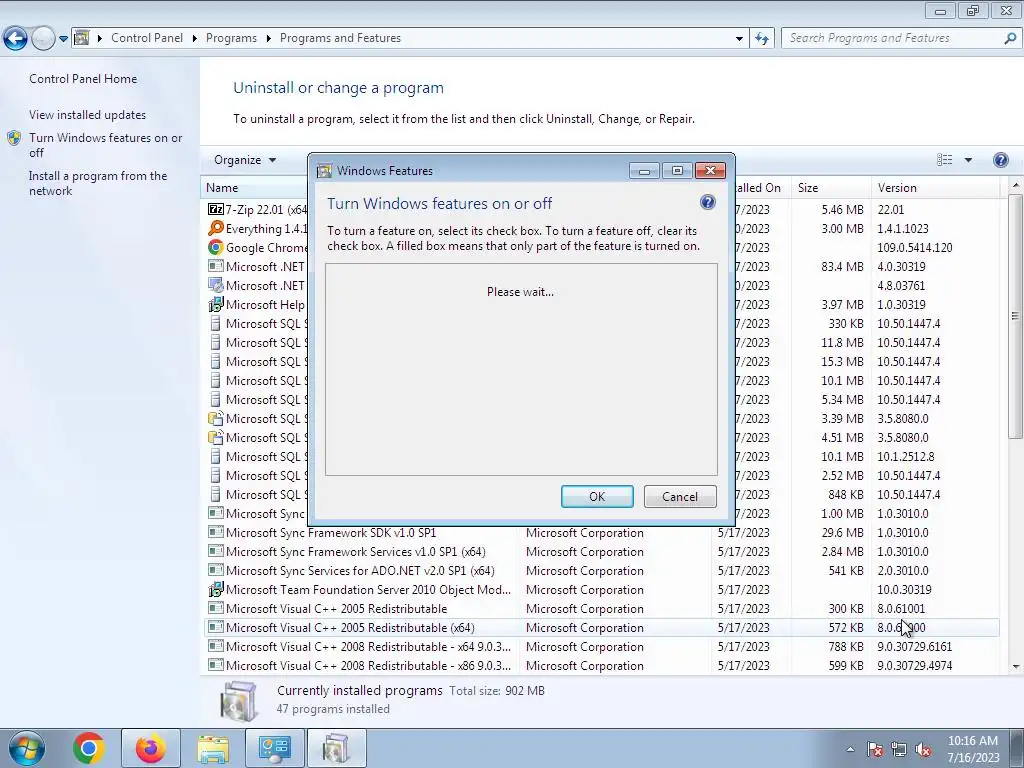Open View installed updates link
1024x768 pixels.
click(88, 114)
